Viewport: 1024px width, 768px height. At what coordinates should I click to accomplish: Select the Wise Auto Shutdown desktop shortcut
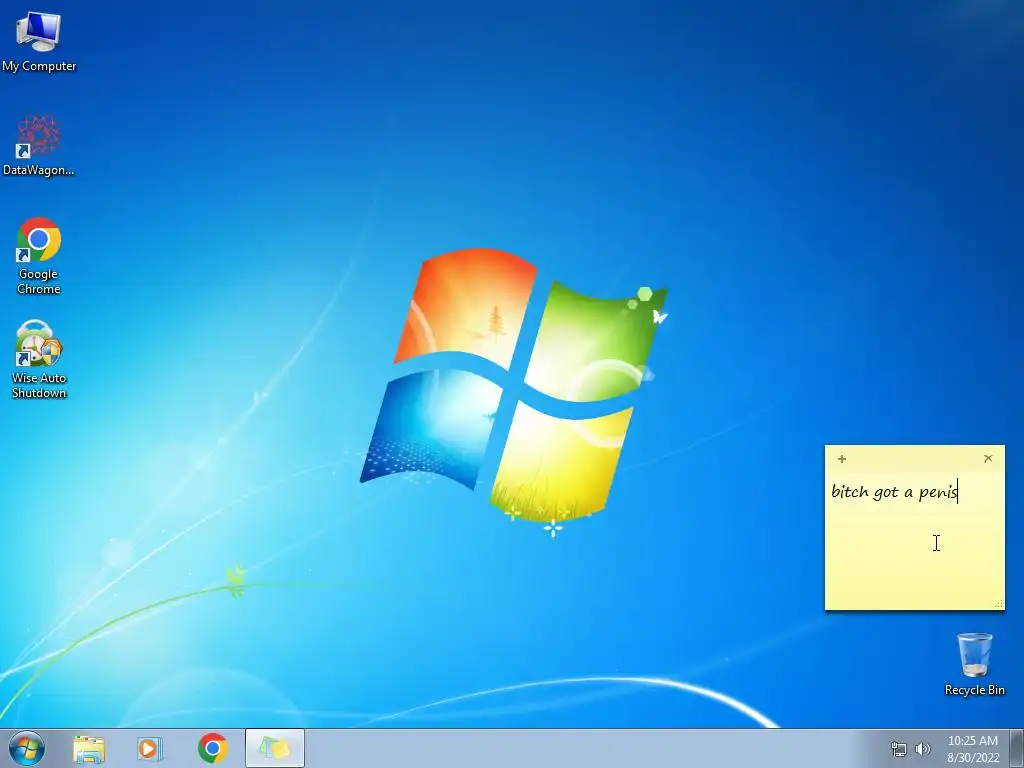pyautogui.click(x=39, y=359)
